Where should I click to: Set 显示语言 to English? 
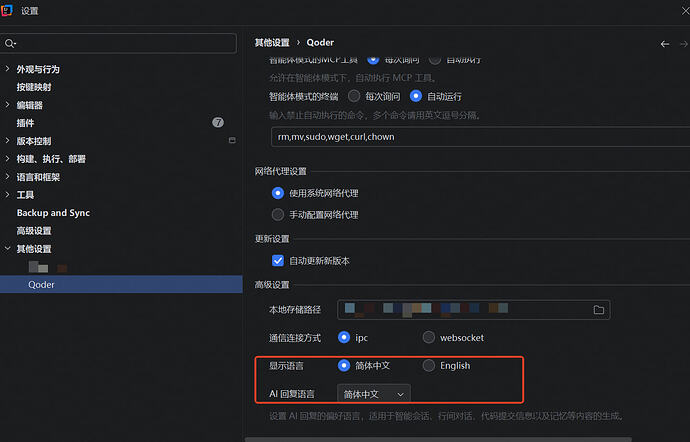point(429,365)
